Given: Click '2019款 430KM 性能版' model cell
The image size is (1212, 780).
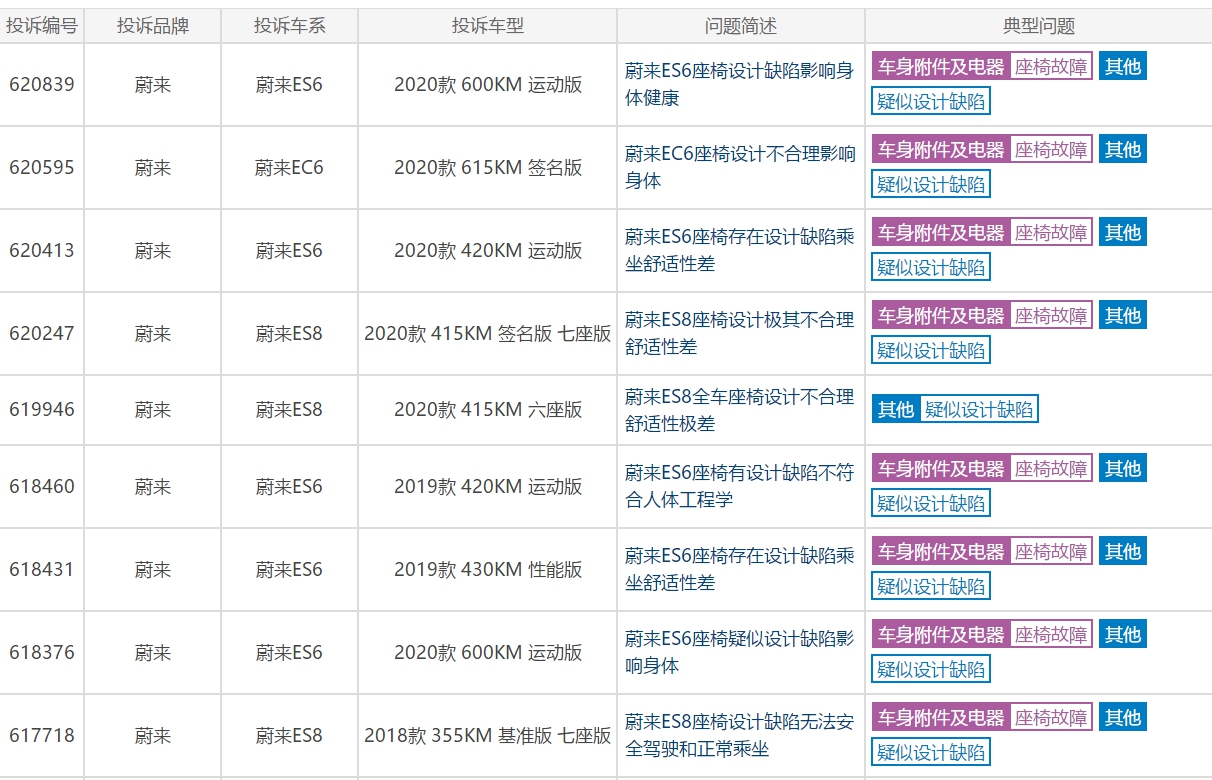Looking at the screenshot, I should (488, 570).
